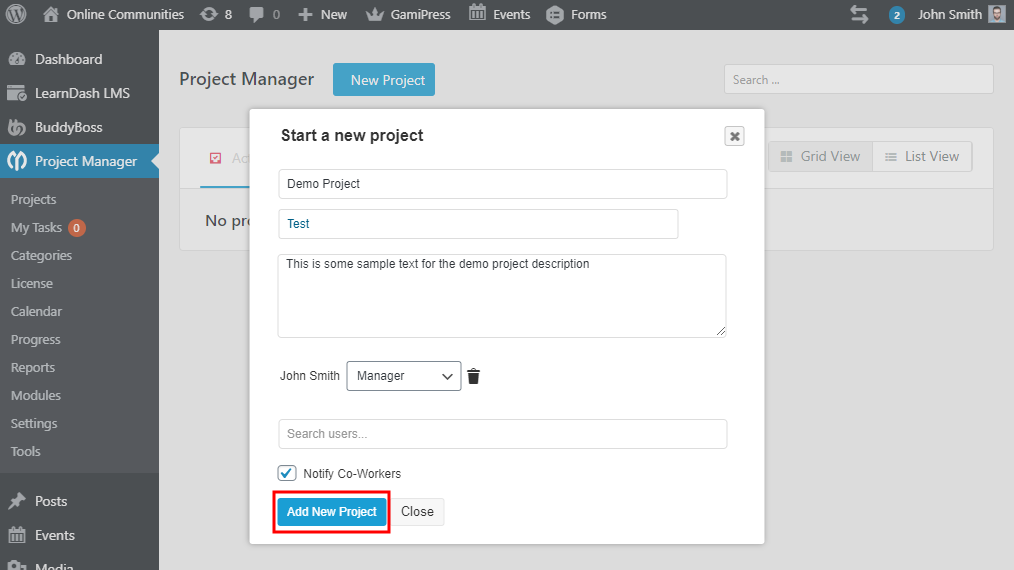Click the notifications badge showing 2
This screenshot has width=1014, height=570.
(897, 15)
